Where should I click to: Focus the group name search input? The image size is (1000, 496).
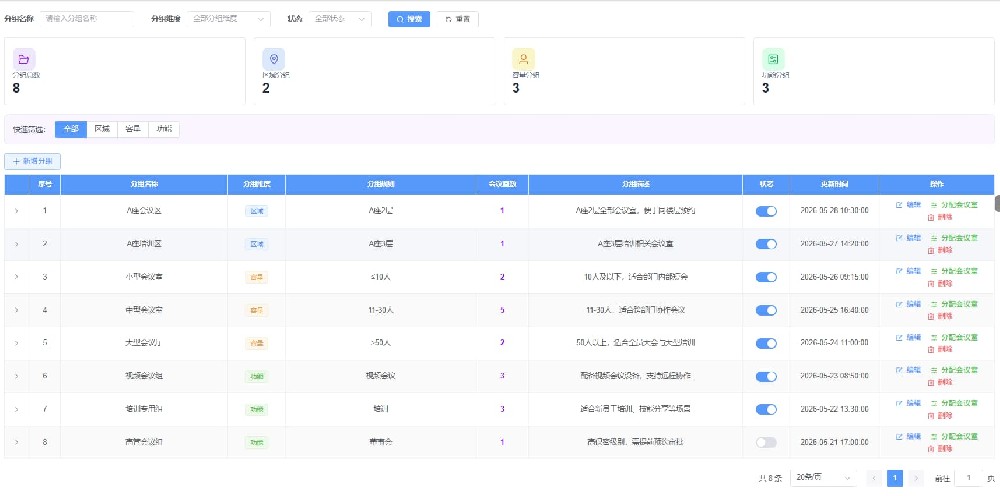(x=87, y=19)
